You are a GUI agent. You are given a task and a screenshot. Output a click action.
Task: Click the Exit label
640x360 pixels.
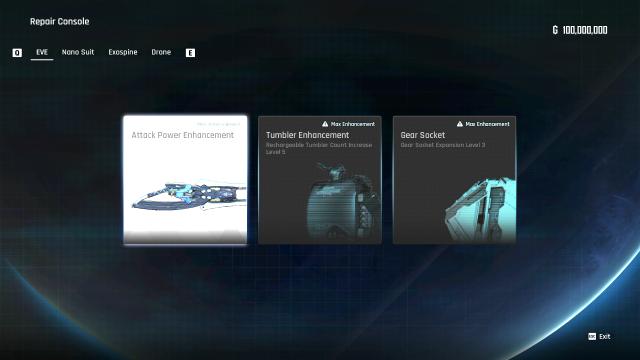click(x=604, y=336)
